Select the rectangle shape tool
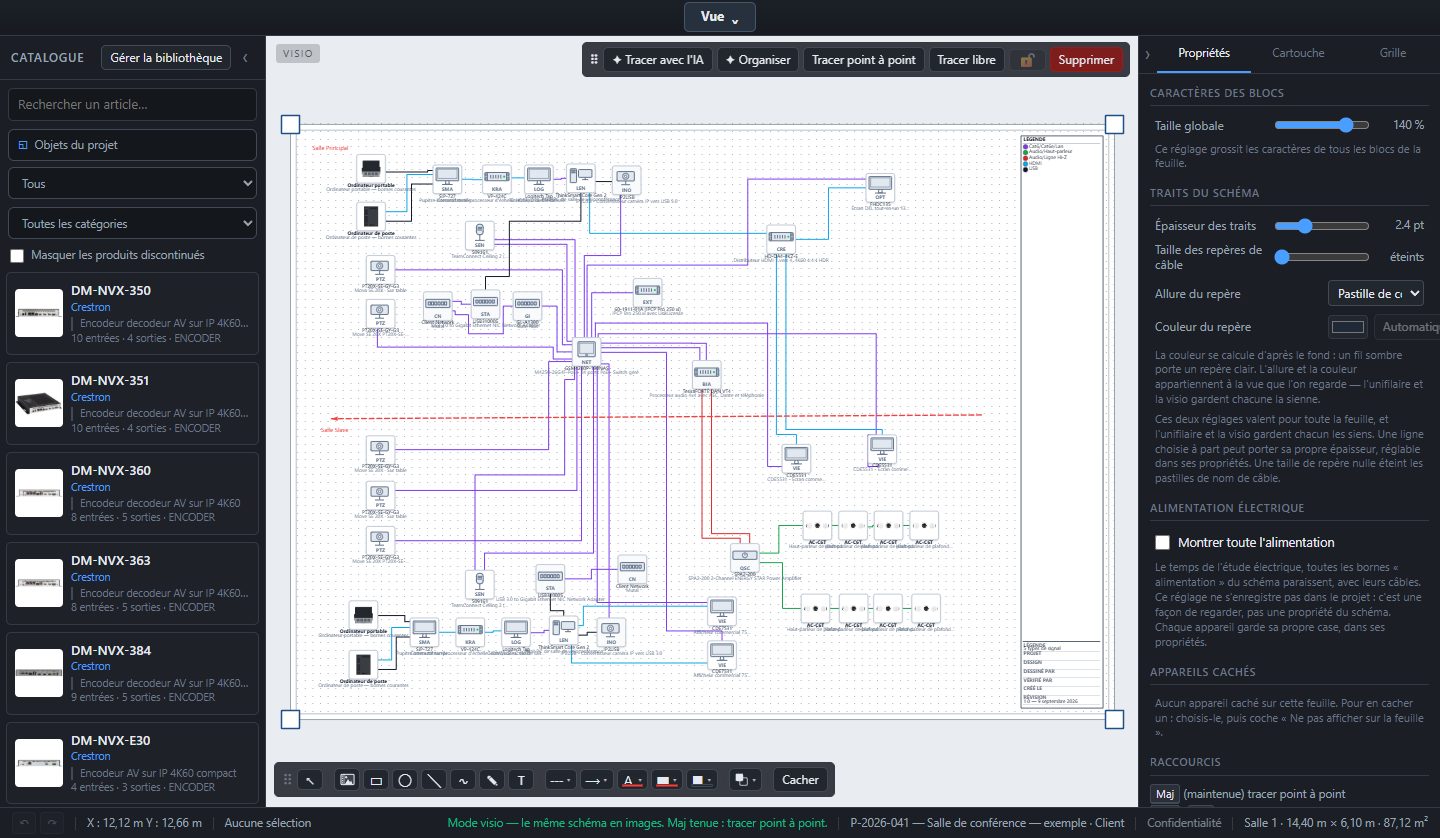 click(376, 780)
